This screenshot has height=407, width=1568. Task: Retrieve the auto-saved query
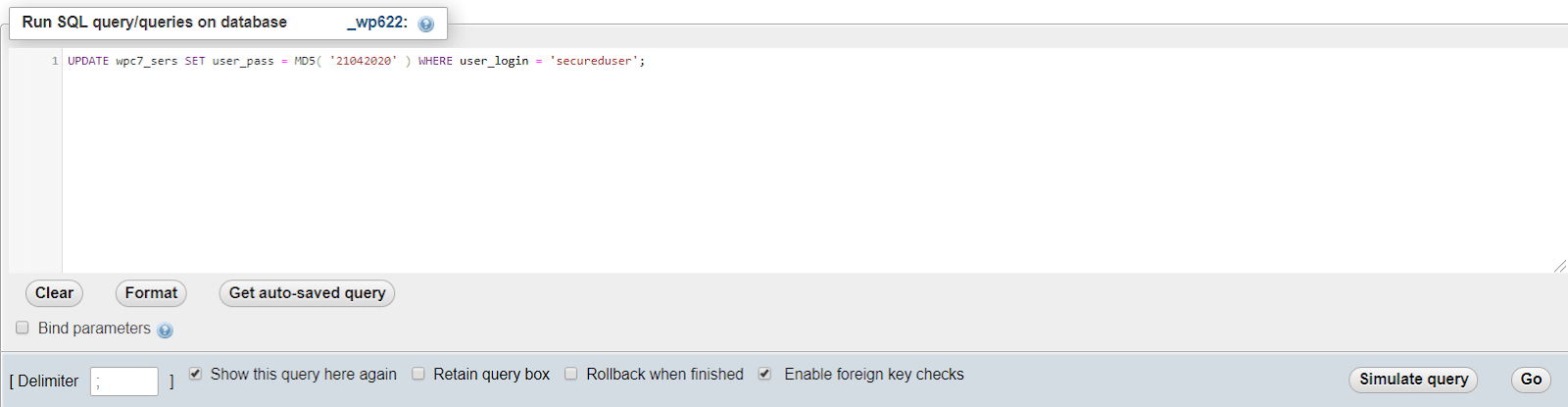307,293
